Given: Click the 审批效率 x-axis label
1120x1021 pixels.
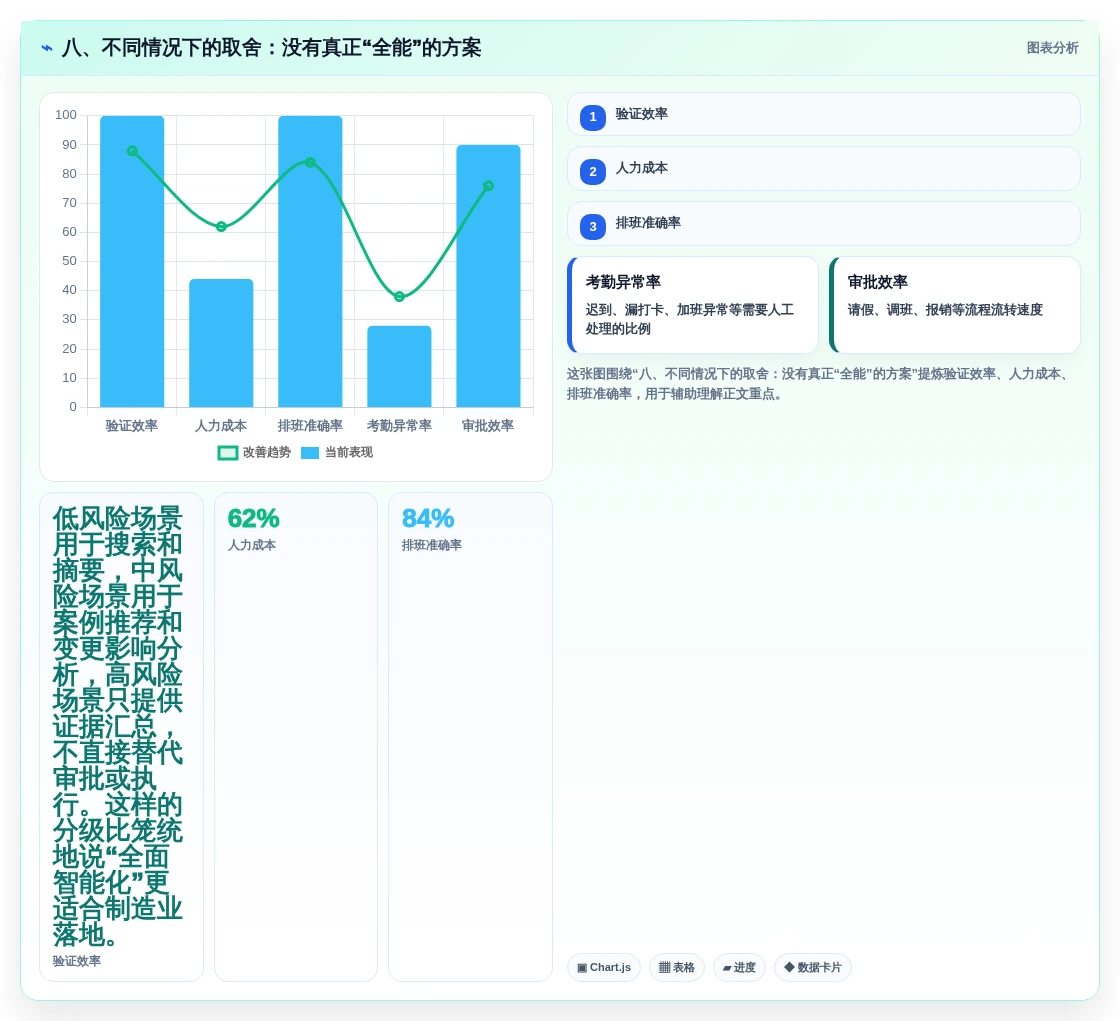Looking at the screenshot, I should click(x=488, y=426).
